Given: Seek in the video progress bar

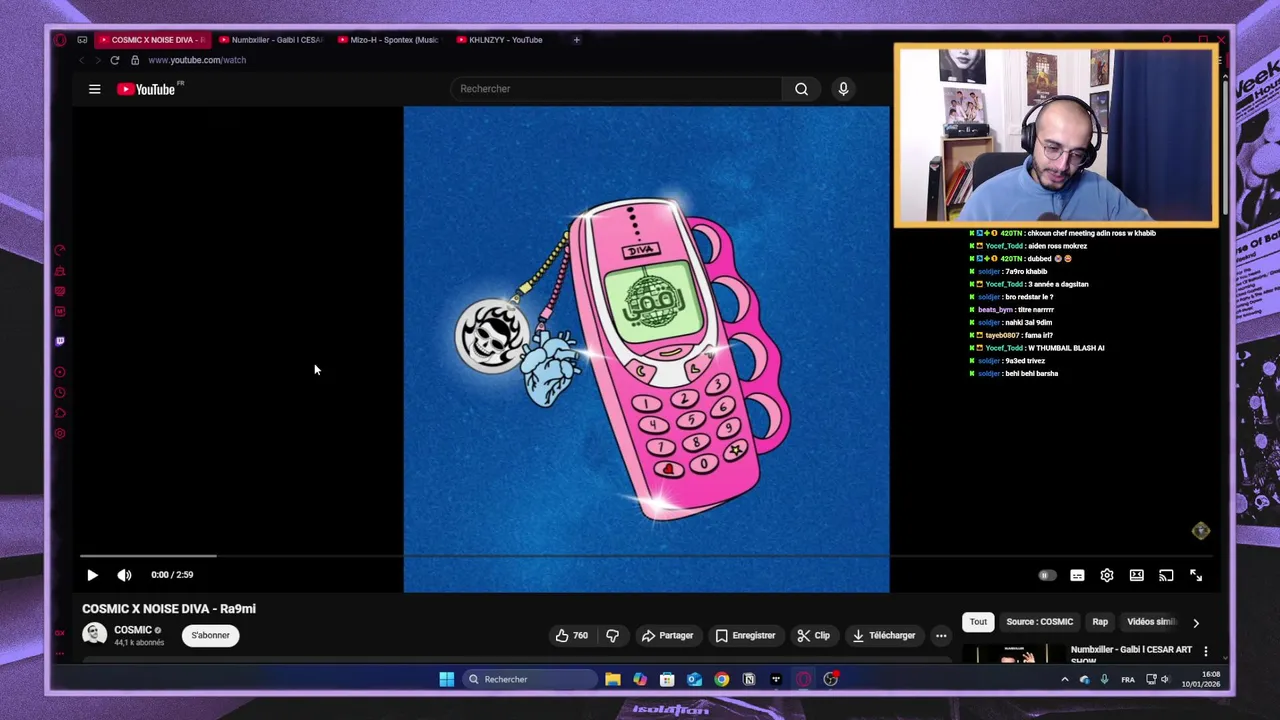Looking at the screenshot, I should [x=646, y=555].
